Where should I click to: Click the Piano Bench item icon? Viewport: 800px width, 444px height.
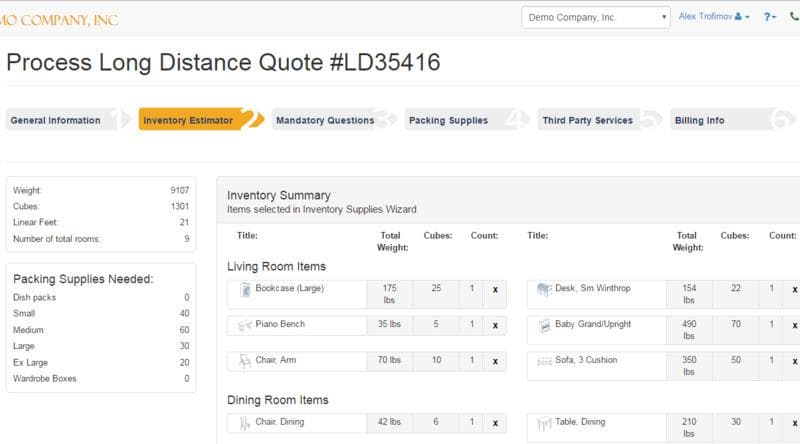pyautogui.click(x=245, y=325)
